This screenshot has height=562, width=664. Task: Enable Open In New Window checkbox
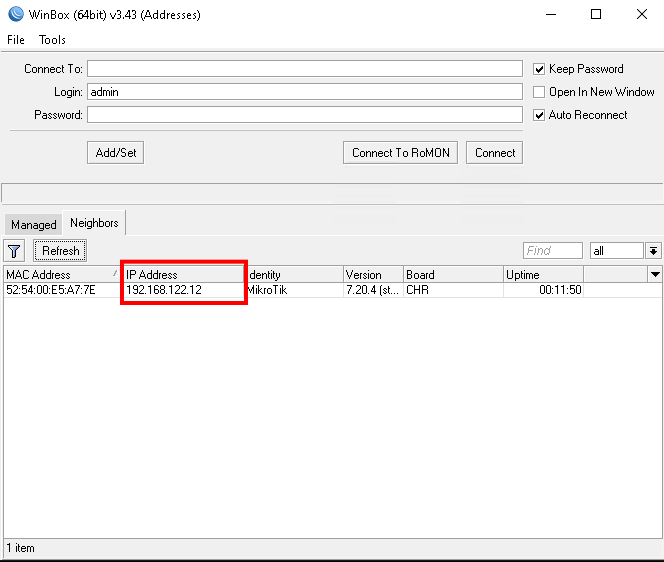[x=539, y=92]
